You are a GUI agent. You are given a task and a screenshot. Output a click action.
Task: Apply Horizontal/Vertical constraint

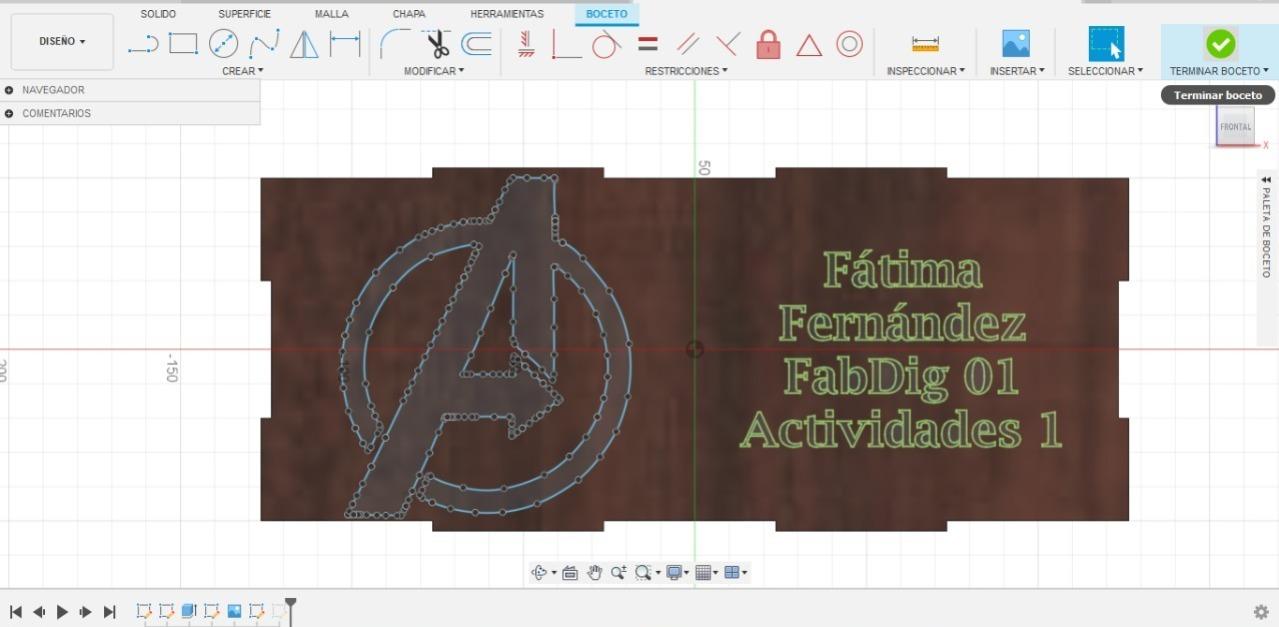click(526, 44)
